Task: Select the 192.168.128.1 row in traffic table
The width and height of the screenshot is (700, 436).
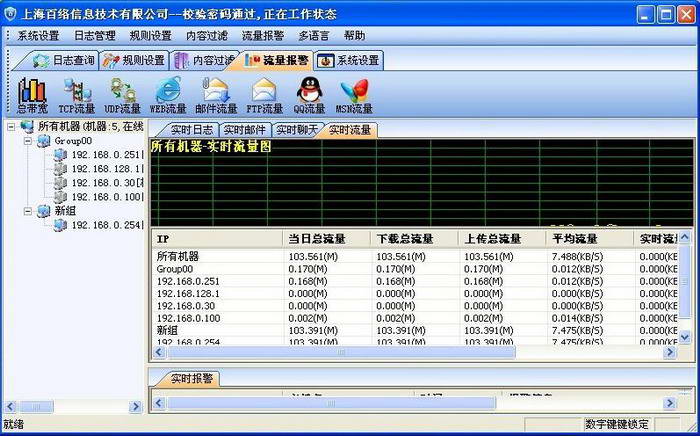Action: tap(415, 294)
